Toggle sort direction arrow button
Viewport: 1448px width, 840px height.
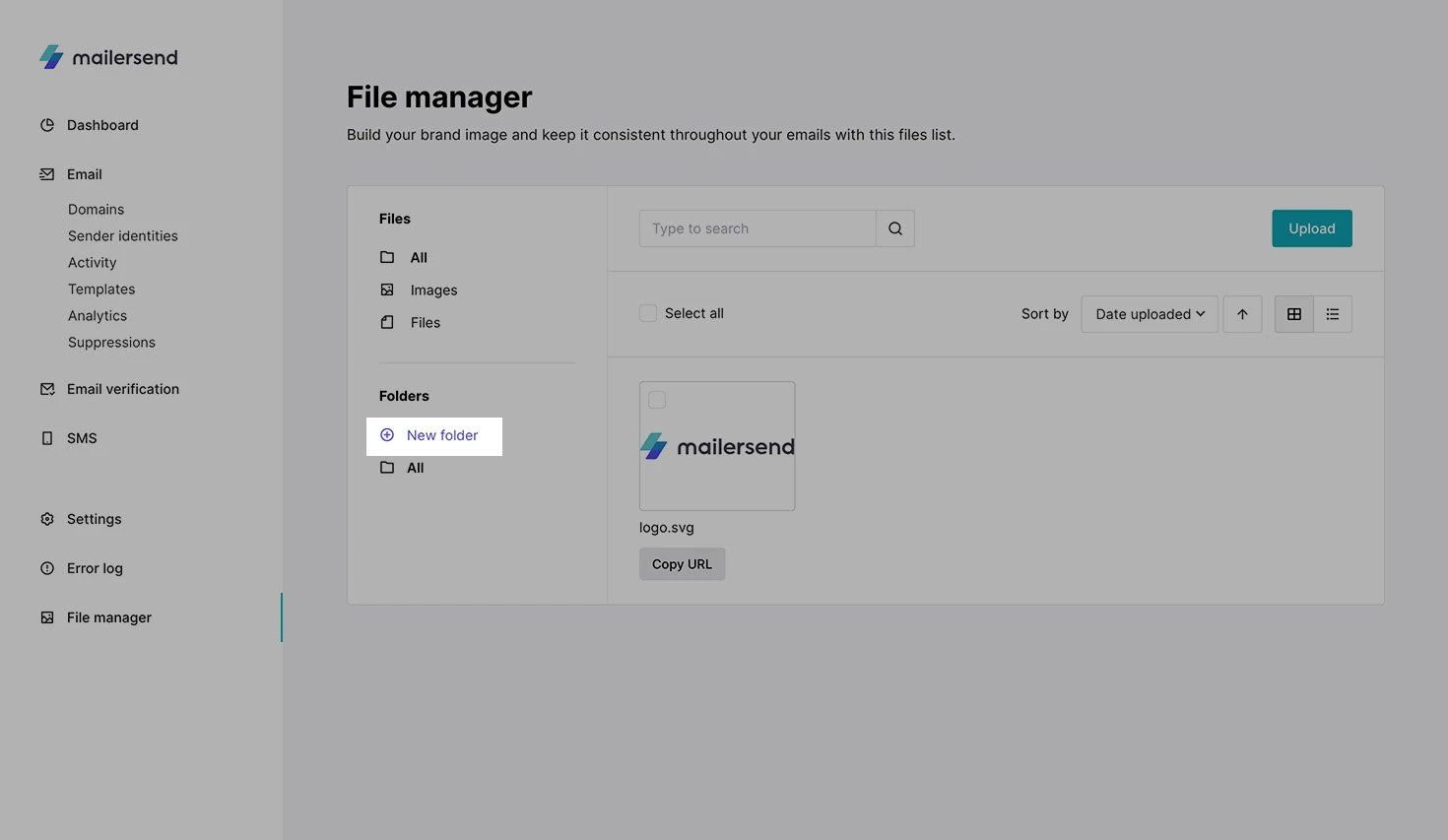[1242, 314]
